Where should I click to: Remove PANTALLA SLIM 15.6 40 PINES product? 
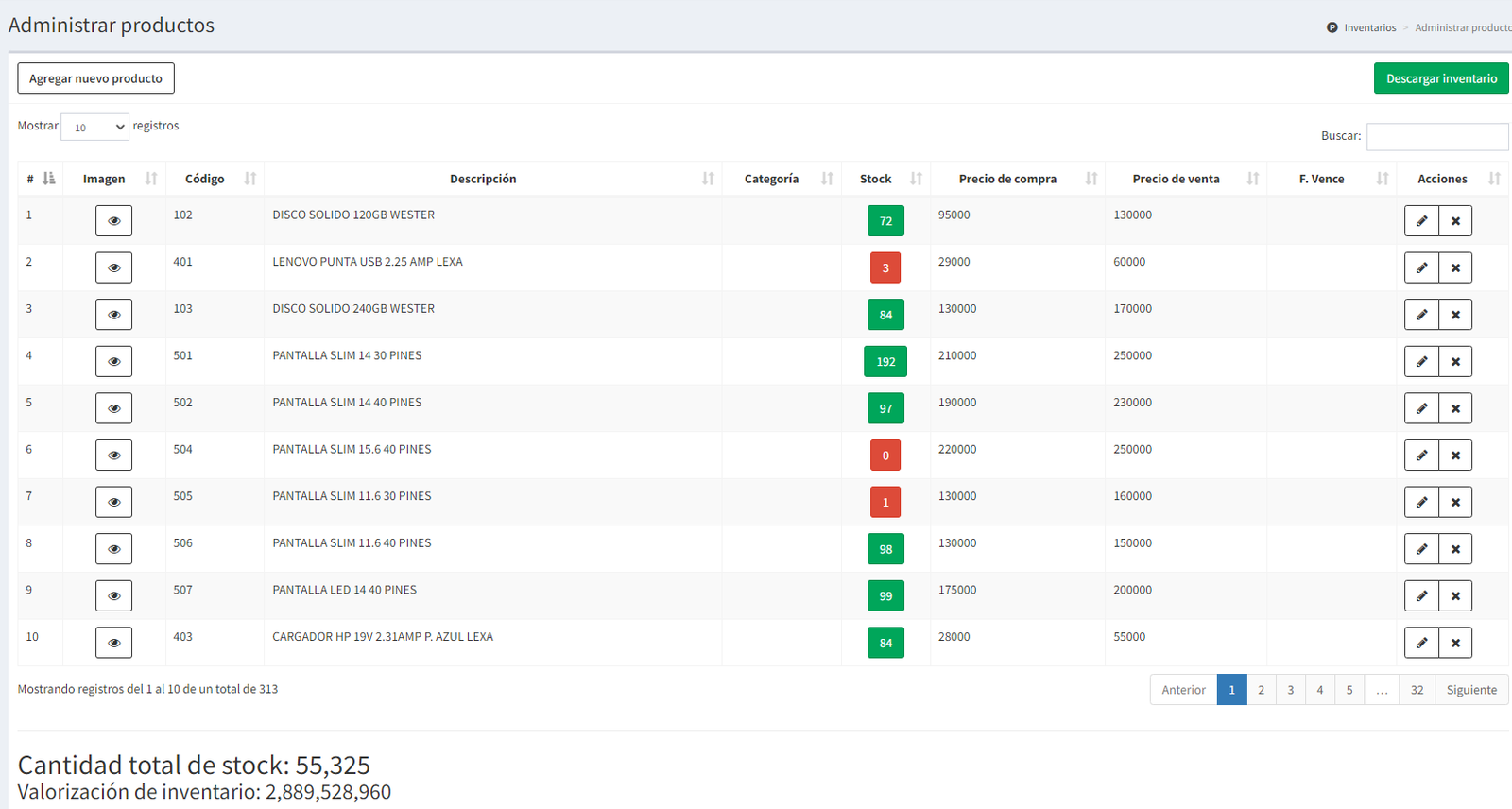1455,456
